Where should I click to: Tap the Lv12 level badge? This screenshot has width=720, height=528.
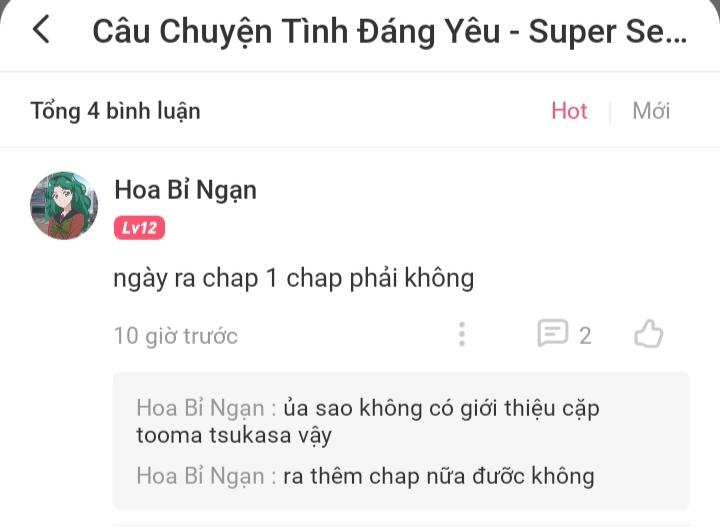[x=139, y=228]
